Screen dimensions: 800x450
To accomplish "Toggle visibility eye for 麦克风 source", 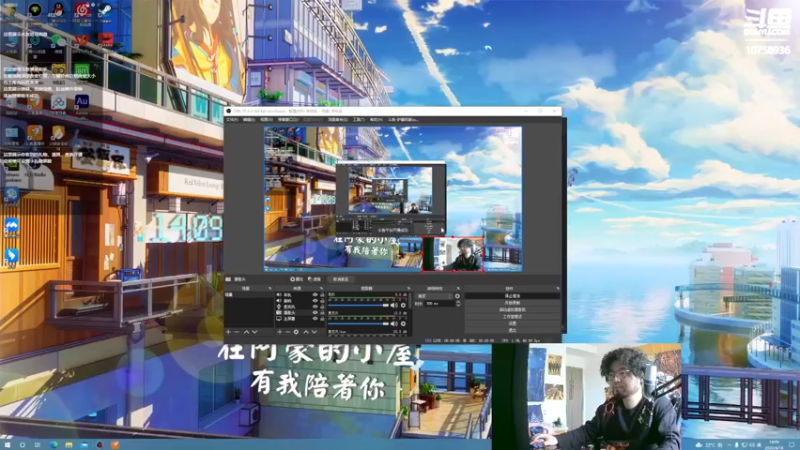I will pyautogui.click(x=315, y=307).
